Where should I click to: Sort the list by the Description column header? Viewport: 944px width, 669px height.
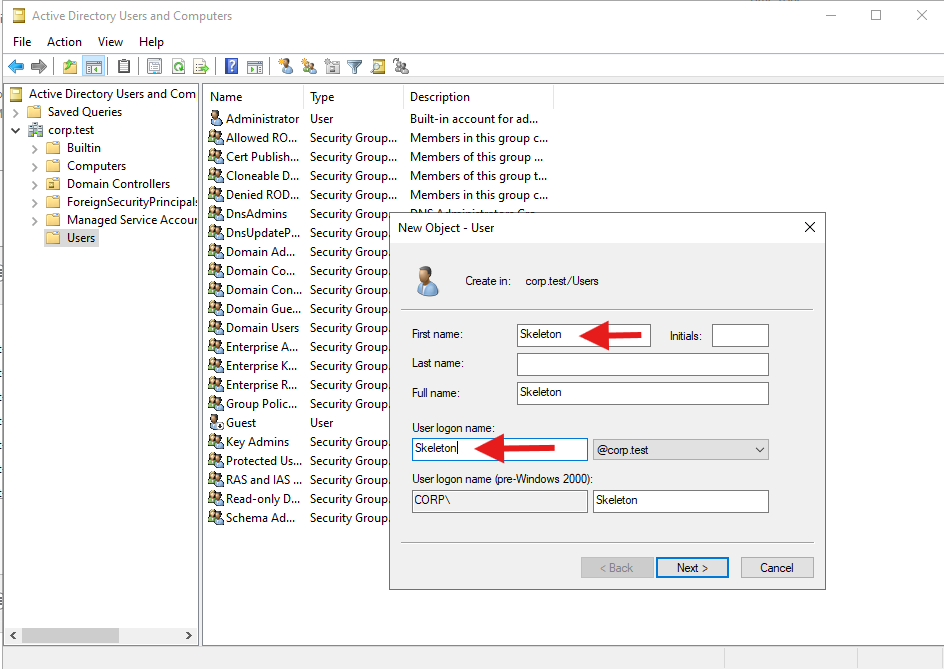[x=478, y=96]
